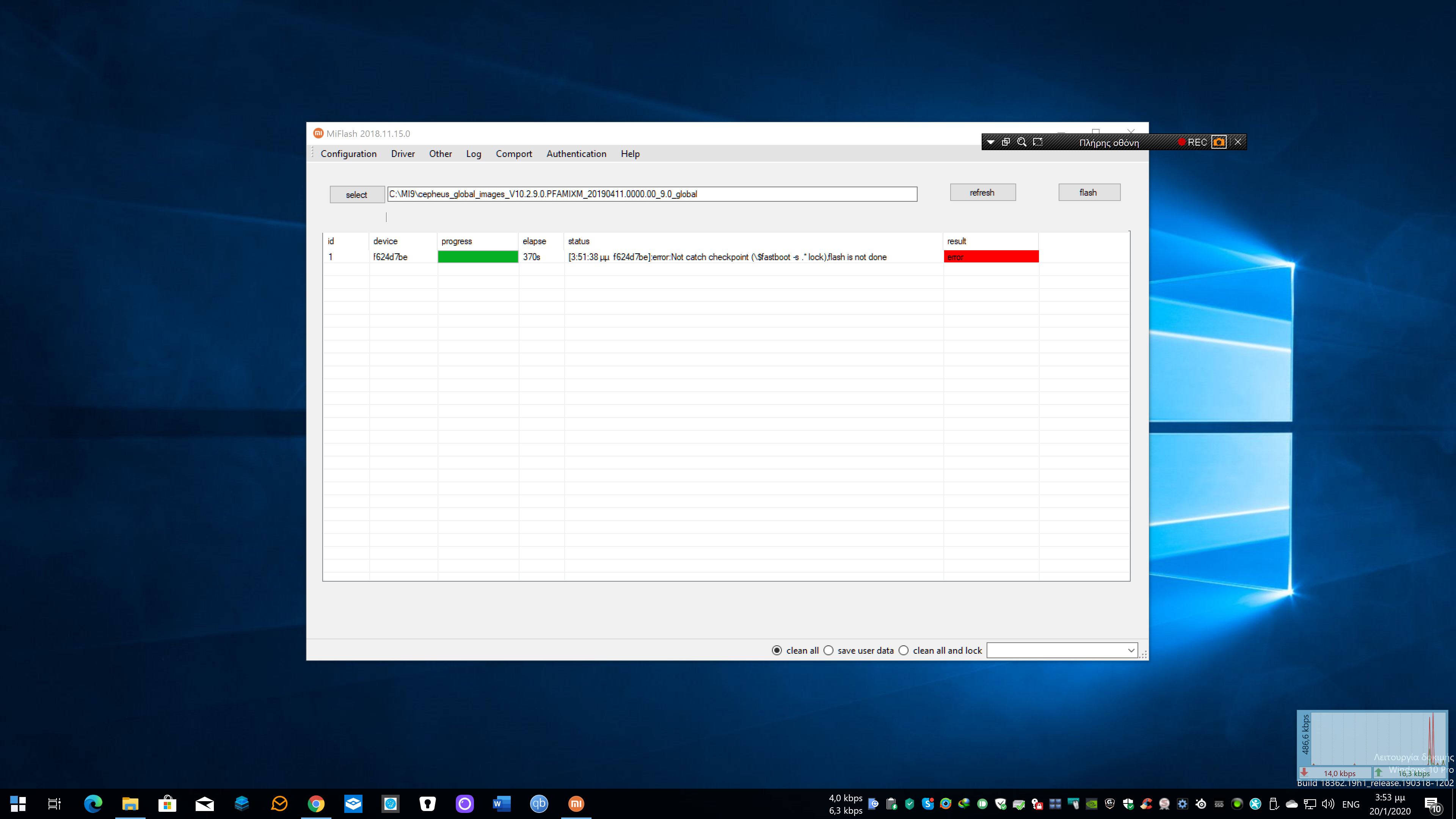
Task: Open Microsoft Word from the taskbar
Action: point(501,803)
